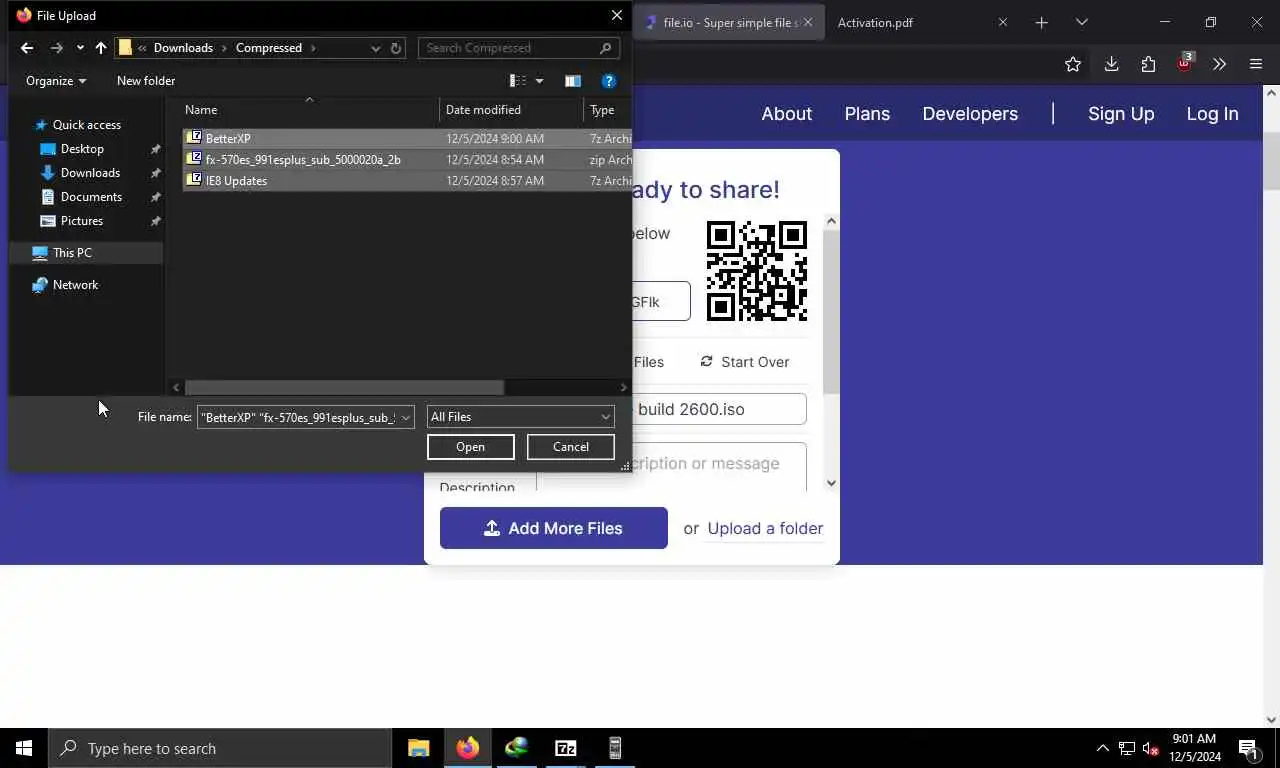This screenshot has width=1280, height=768.
Task: Refresh the Compressed folder listing
Action: coord(396,48)
